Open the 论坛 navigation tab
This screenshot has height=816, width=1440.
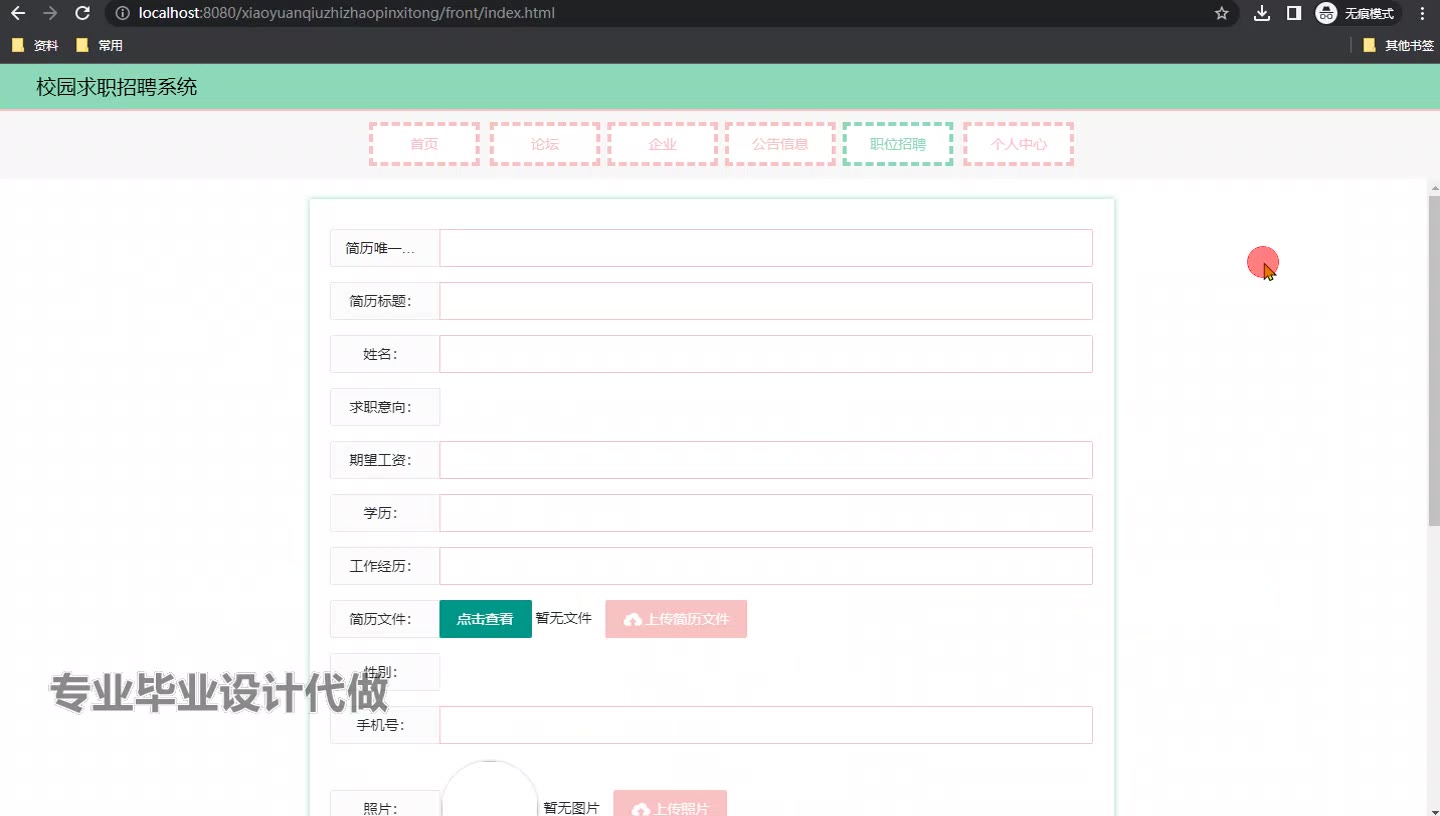(545, 144)
